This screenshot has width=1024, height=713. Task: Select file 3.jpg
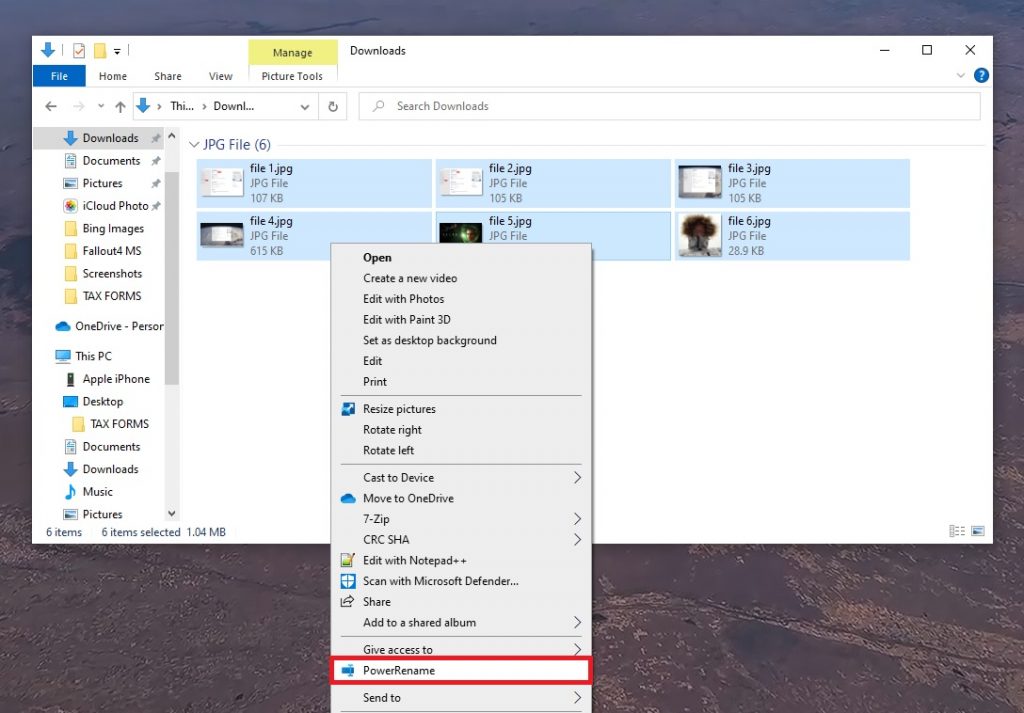click(792, 183)
